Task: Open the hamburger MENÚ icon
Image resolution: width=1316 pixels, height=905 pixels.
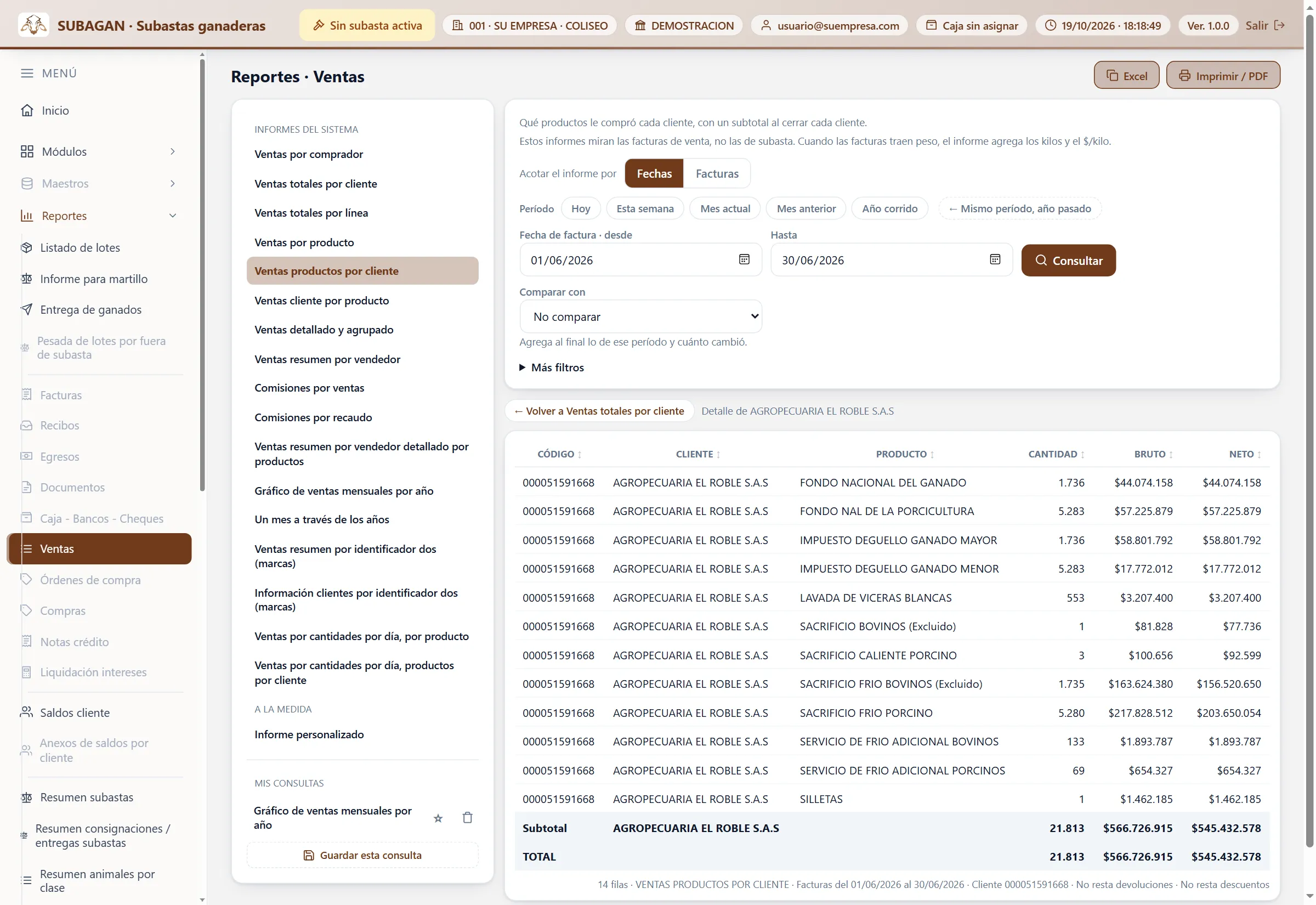Action: [x=27, y=73]
